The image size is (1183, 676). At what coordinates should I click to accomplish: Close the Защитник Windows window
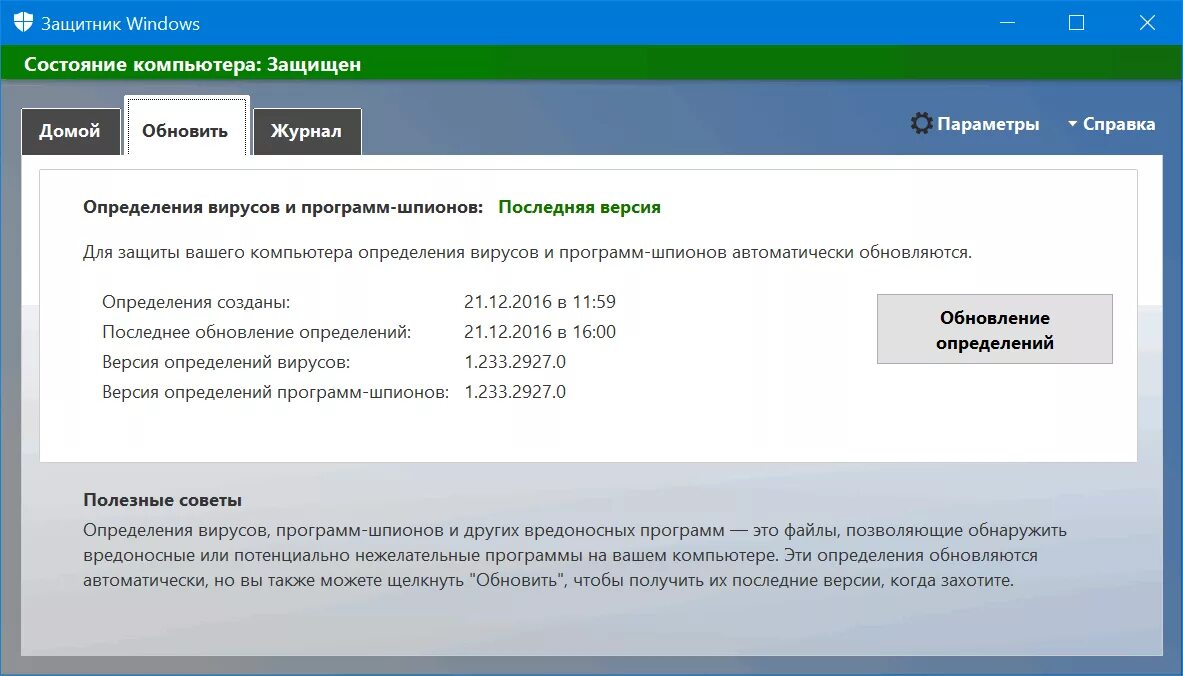click(1147, 23)
